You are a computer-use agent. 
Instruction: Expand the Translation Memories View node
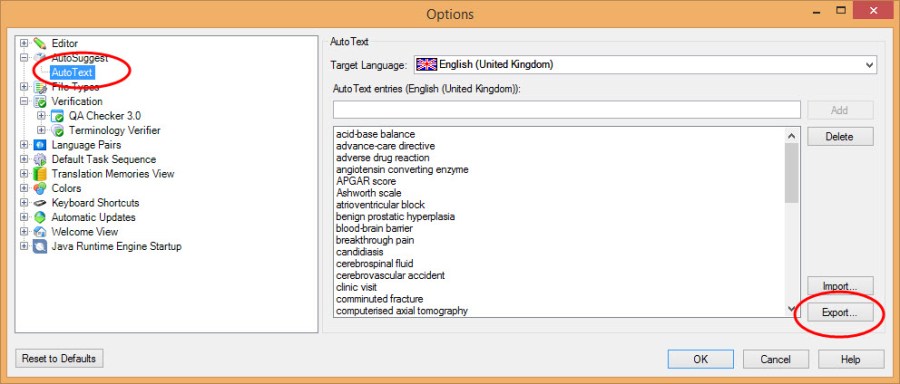pos(24,174)
